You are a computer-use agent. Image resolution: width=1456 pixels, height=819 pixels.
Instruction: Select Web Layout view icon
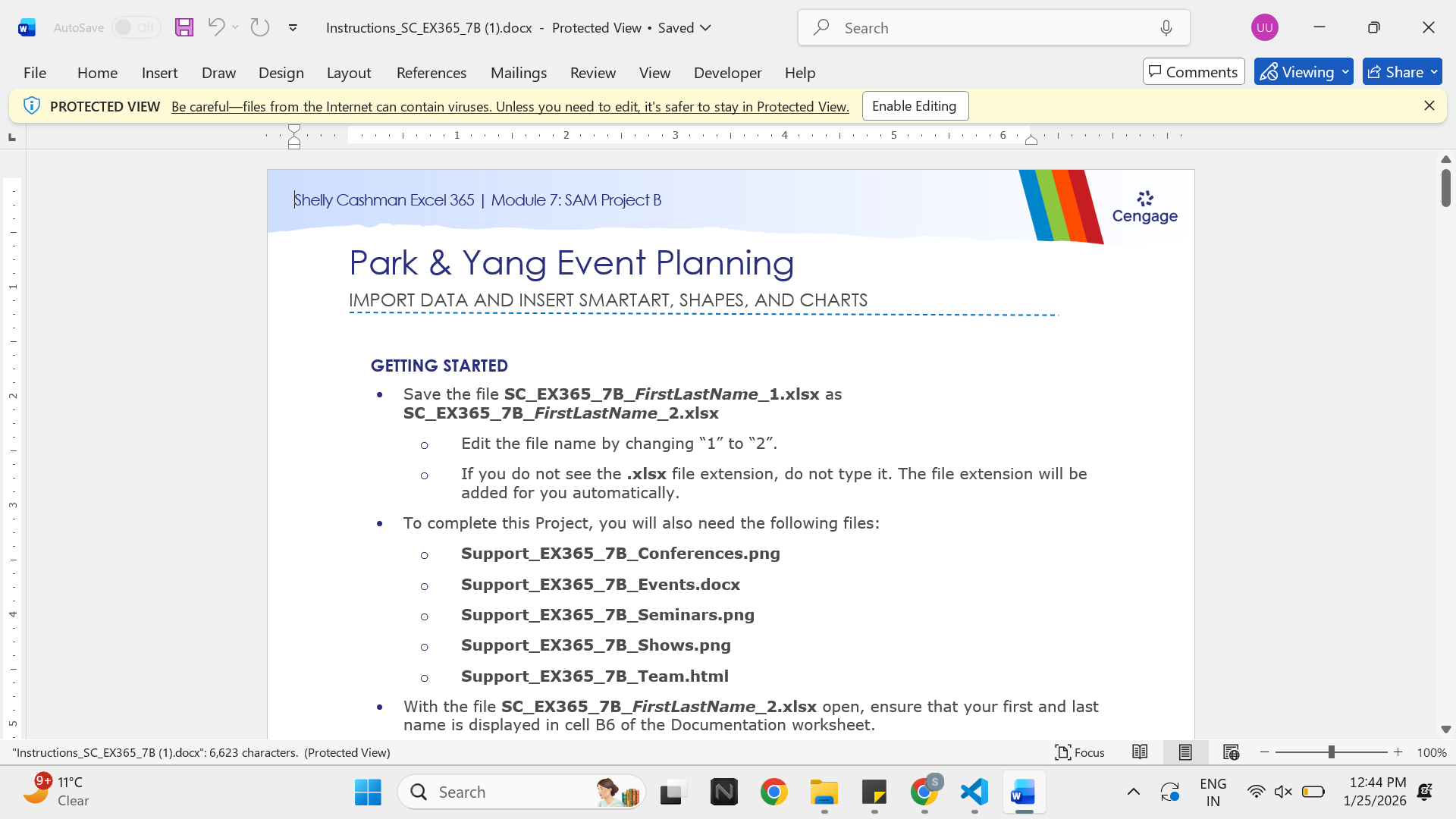(x=1231, y=752)
